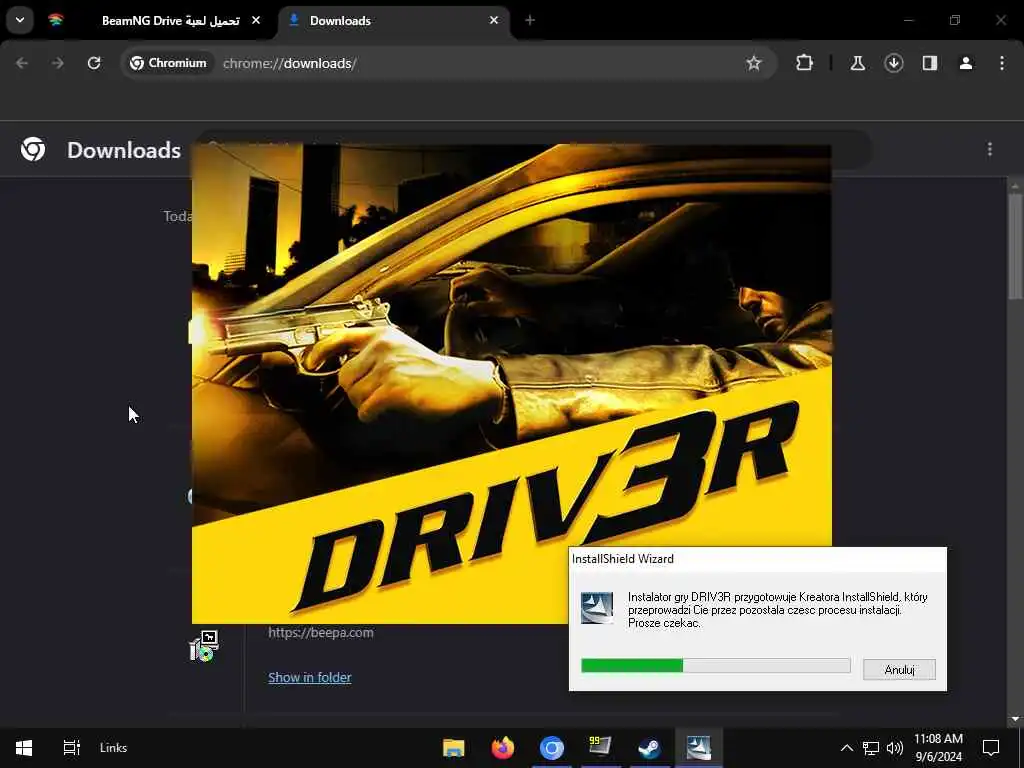Click the downloaded installer file icon
Image resolution: width=1024 pixels, height=768 pixels.
coord(204,646)
